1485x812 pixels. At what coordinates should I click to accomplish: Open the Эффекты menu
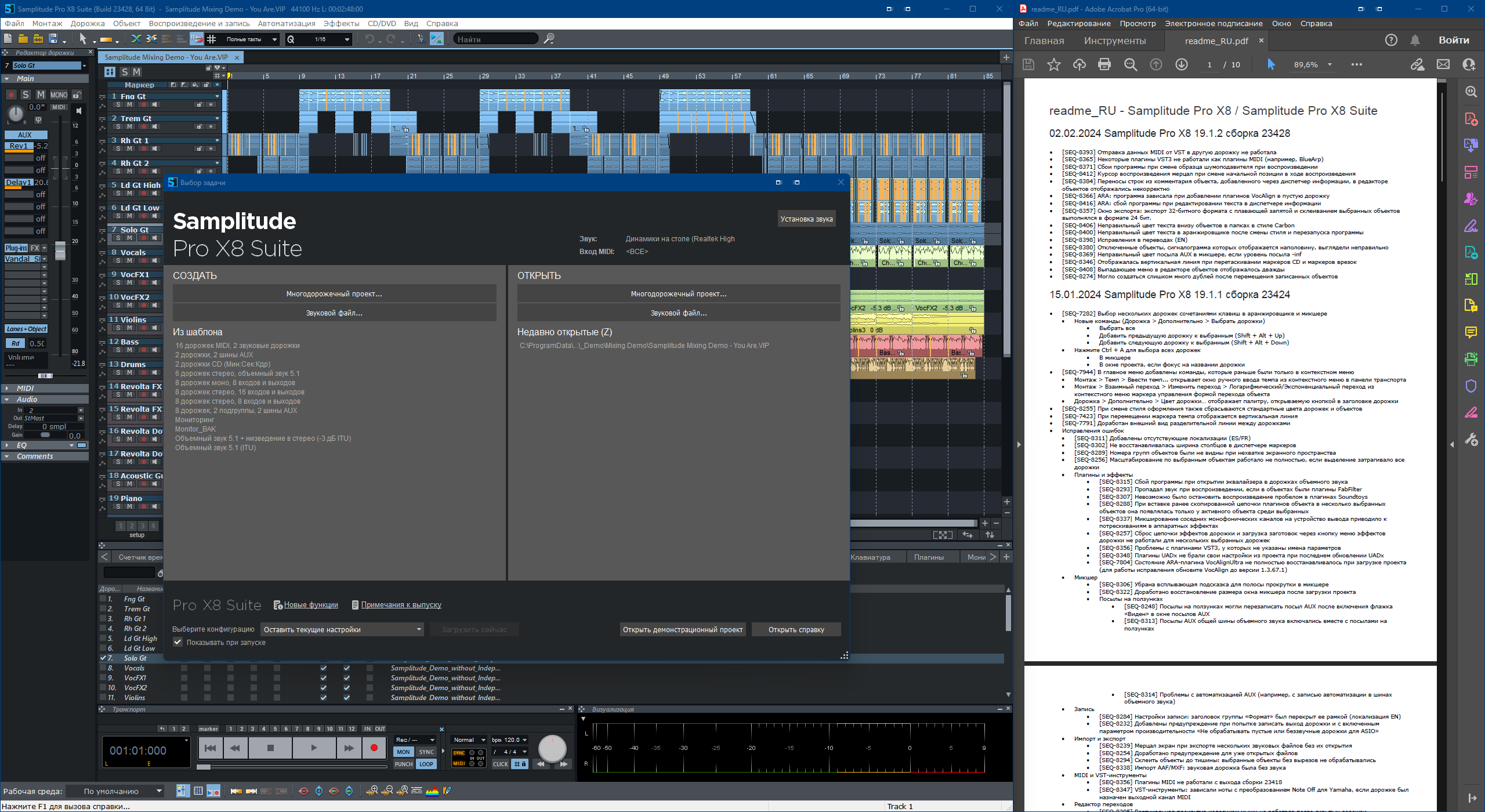click(341, 24)
